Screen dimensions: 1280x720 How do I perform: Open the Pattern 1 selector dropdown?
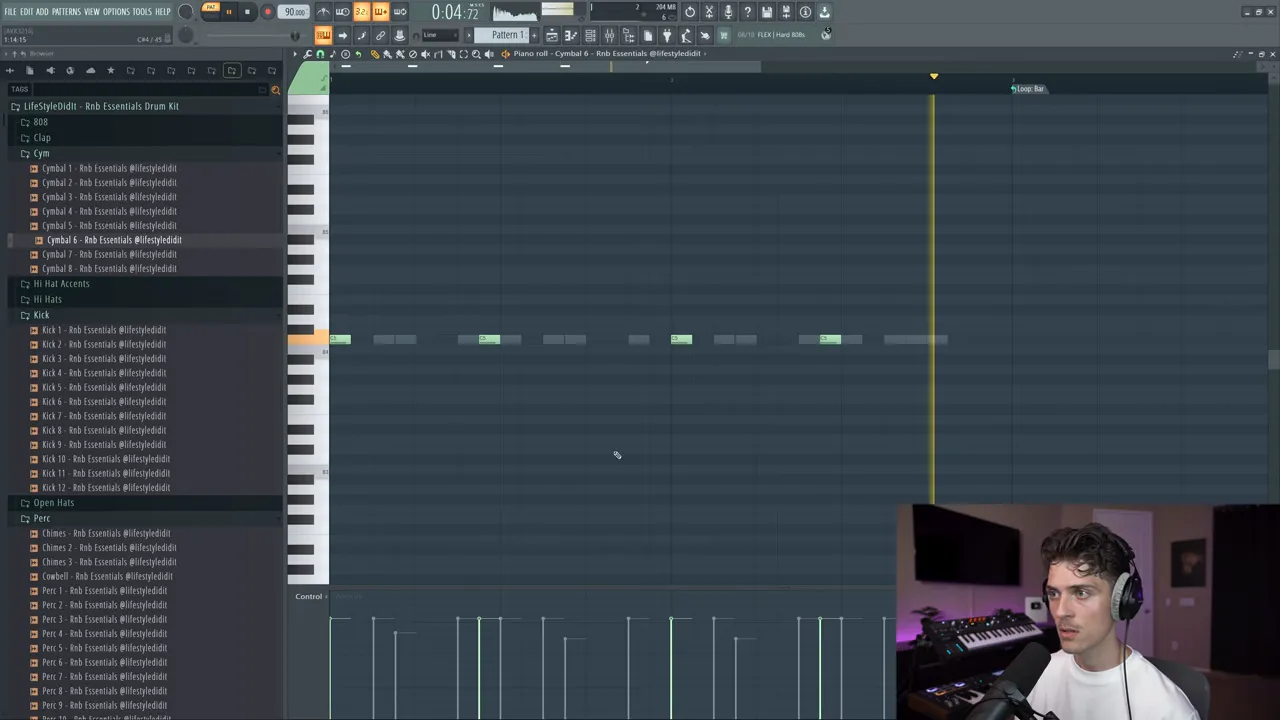click(x=507, y=35)
